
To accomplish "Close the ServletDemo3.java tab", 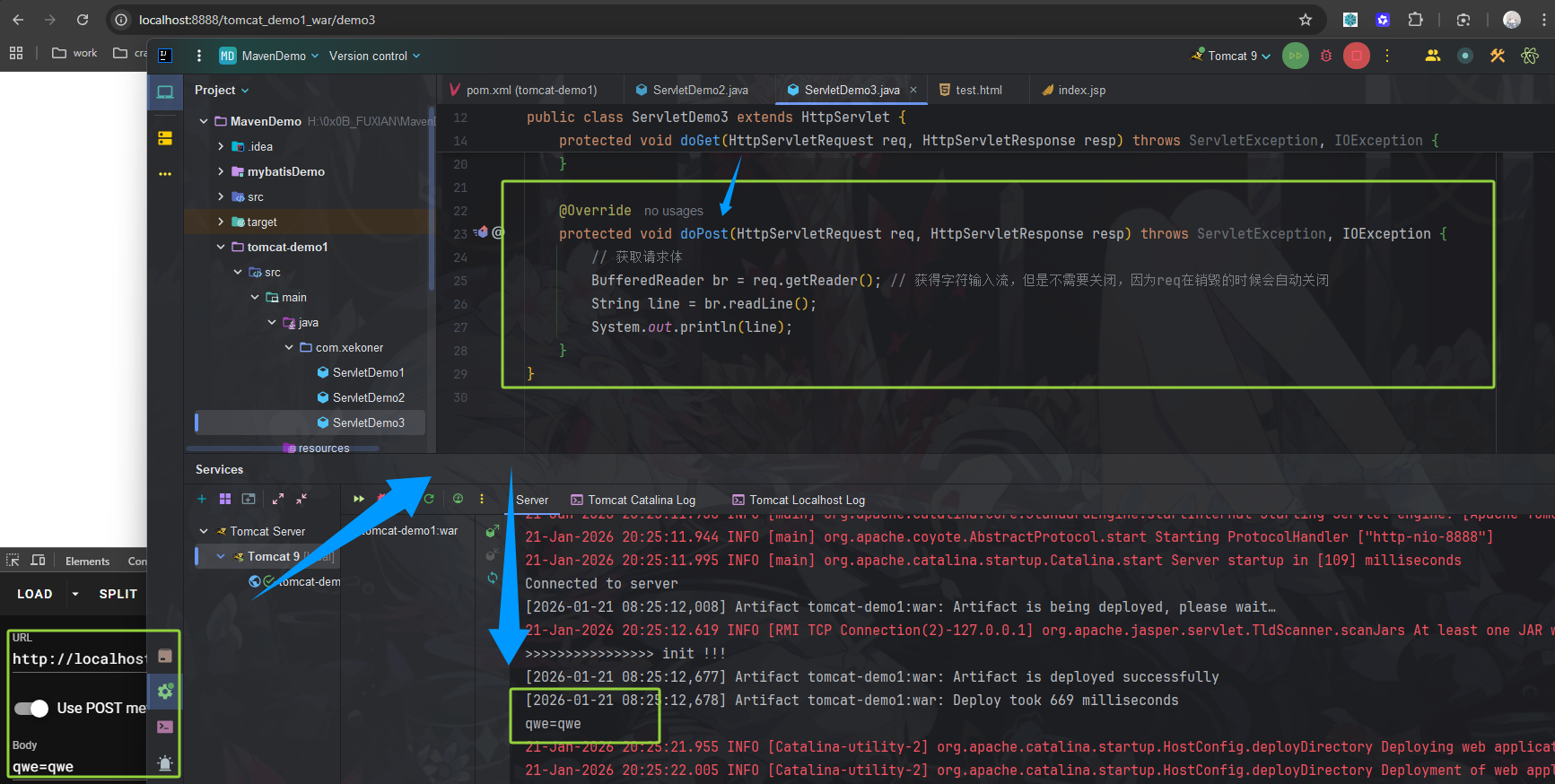I will (913, 90).
